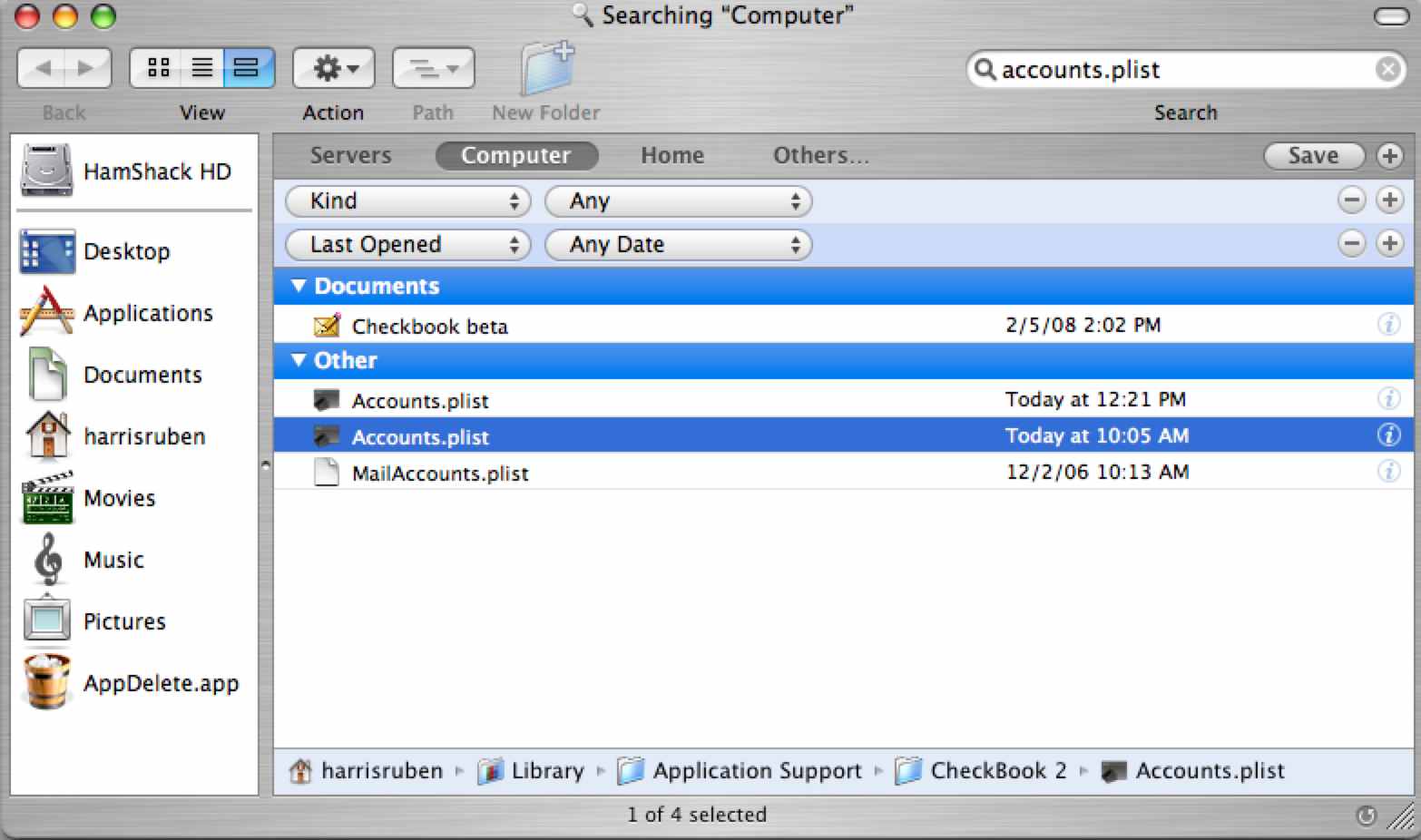This screenshot has height=840, width=1421.
Task: Remove the Last Opened criterion row
Action: (x=1351, y=243)
